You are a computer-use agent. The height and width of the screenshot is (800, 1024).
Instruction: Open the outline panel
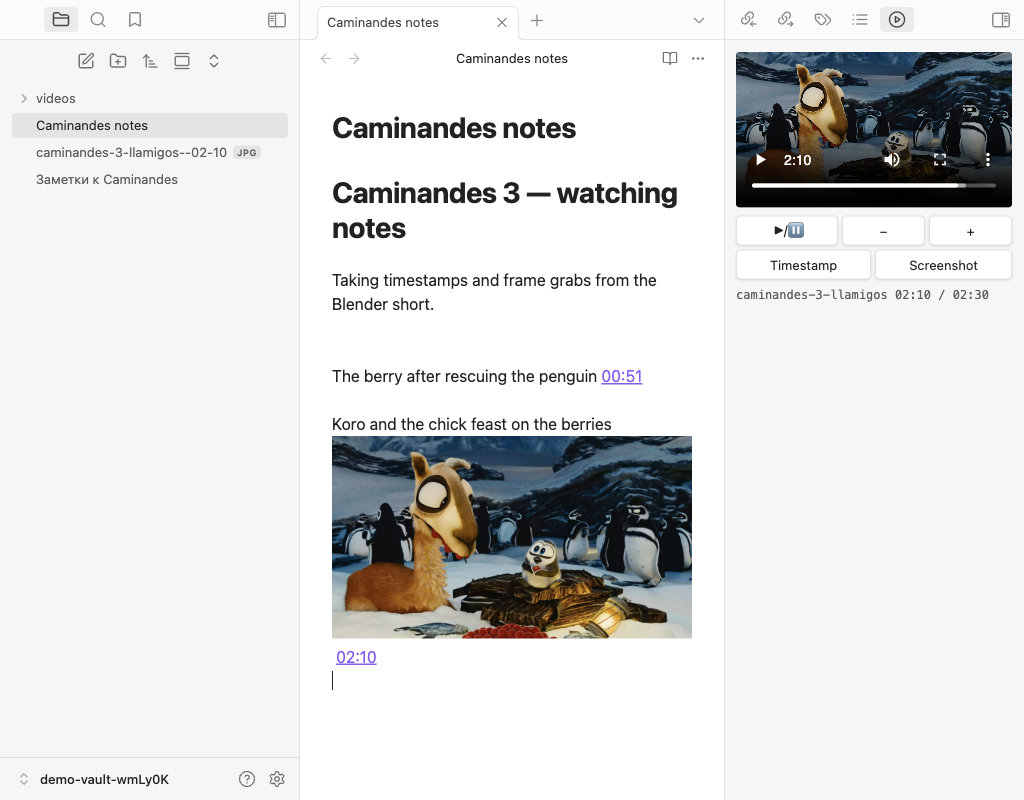[860, 20]
